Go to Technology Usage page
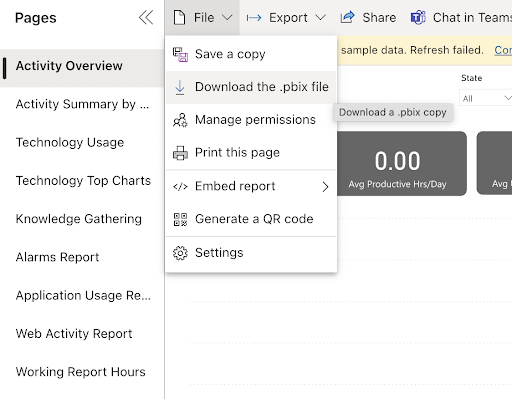This screenshot has width=512, height=399. tap(82, 143)
